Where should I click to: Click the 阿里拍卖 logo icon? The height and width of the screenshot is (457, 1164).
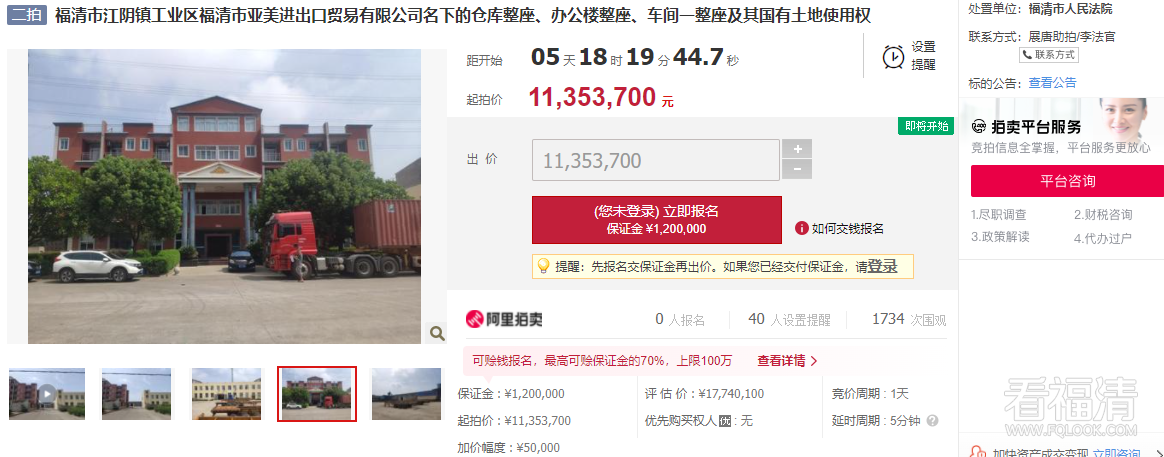pos(474,319)
